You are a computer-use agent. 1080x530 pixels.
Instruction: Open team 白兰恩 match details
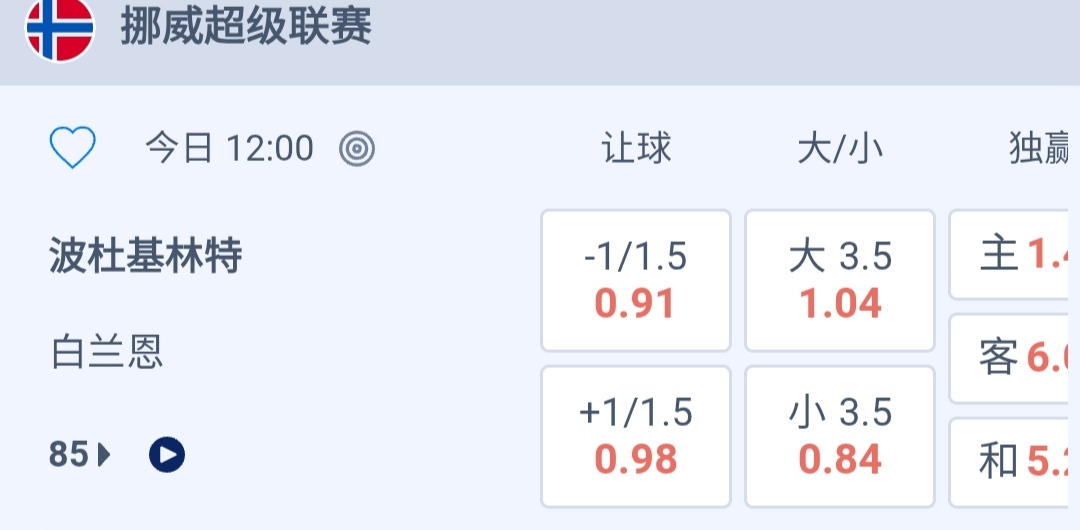coord(106,352)
